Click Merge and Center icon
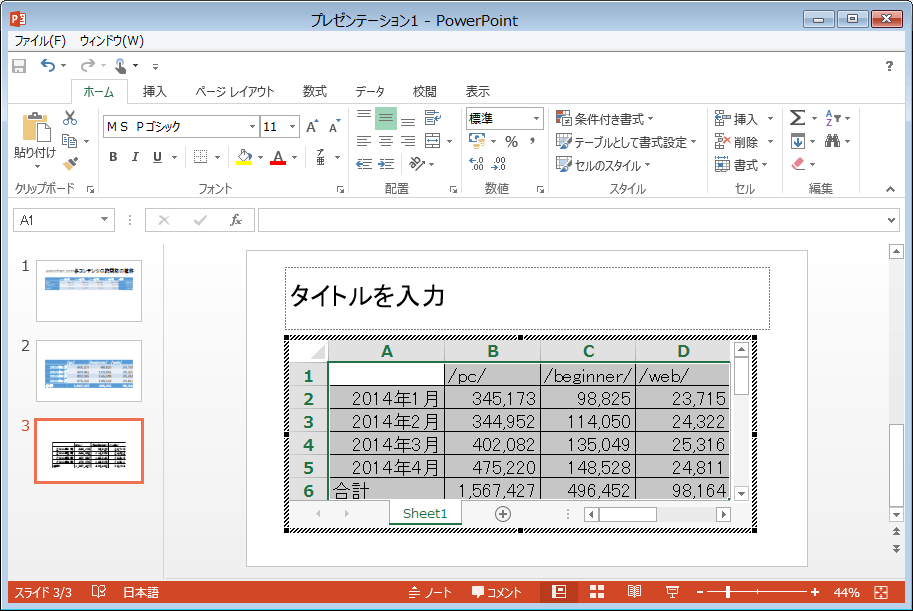This screenshot has width=913, height=611. pos(433,141)
